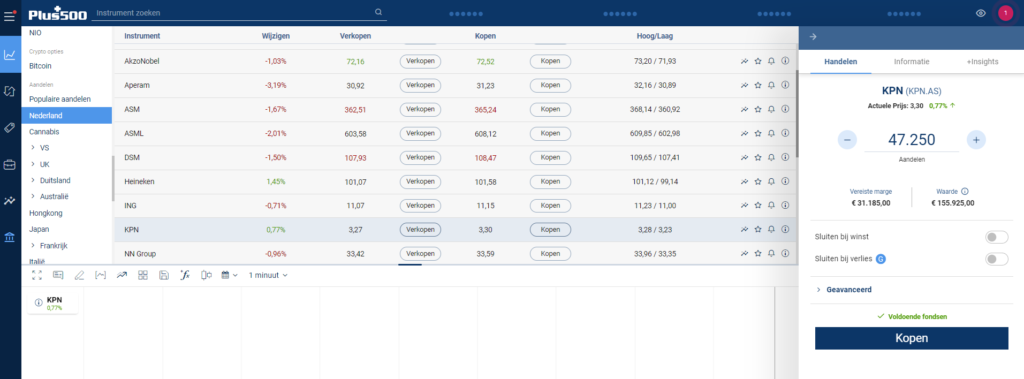Click the large Kopen button

(911, 338)
